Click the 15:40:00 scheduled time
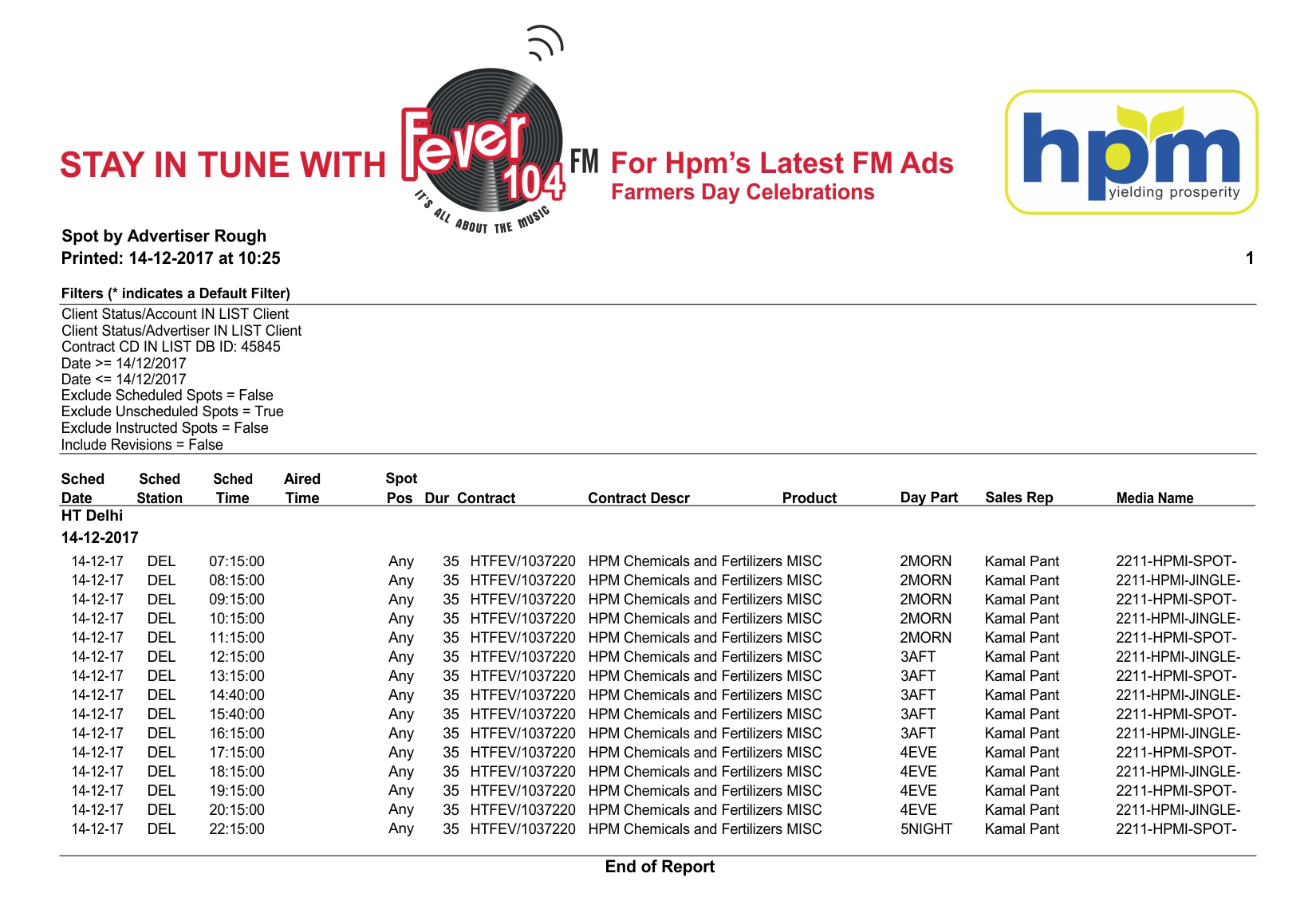This screenshot has width=1316, height=897. 237,714
